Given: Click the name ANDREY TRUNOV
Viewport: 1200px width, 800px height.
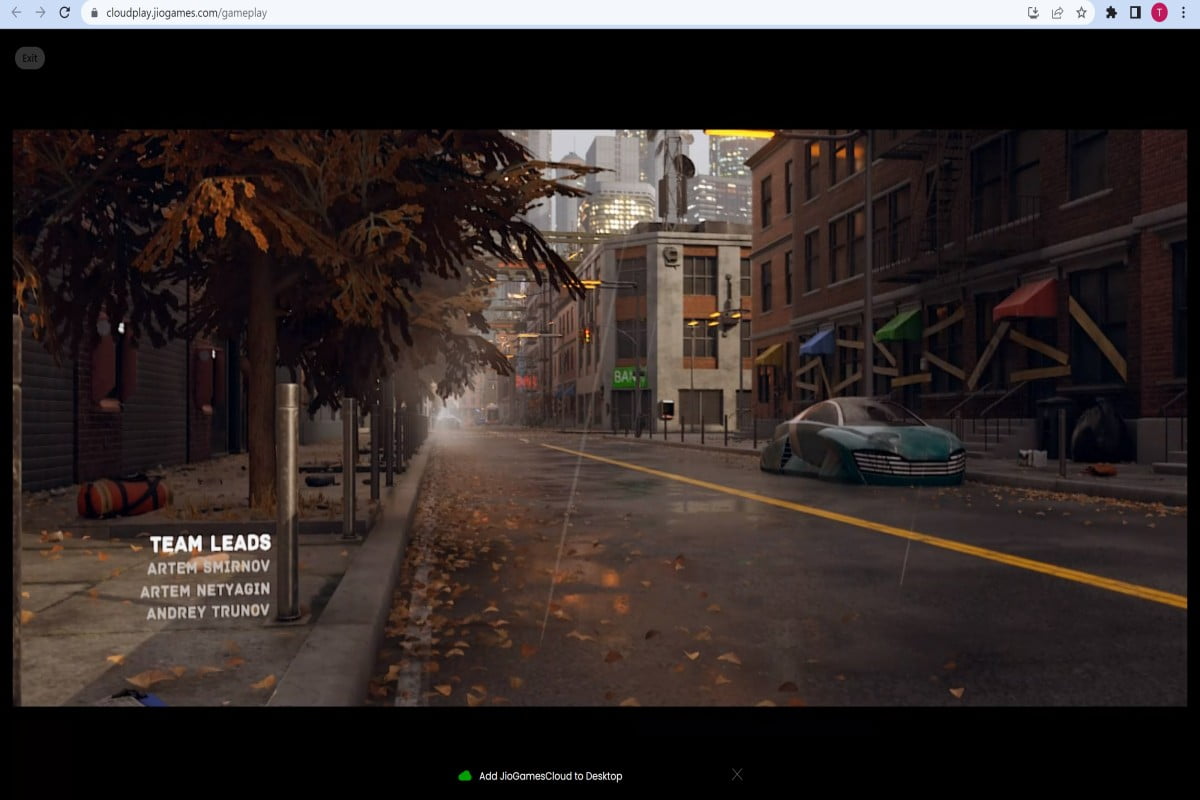Looking at the screenshot, I should (x=208, y=613).
